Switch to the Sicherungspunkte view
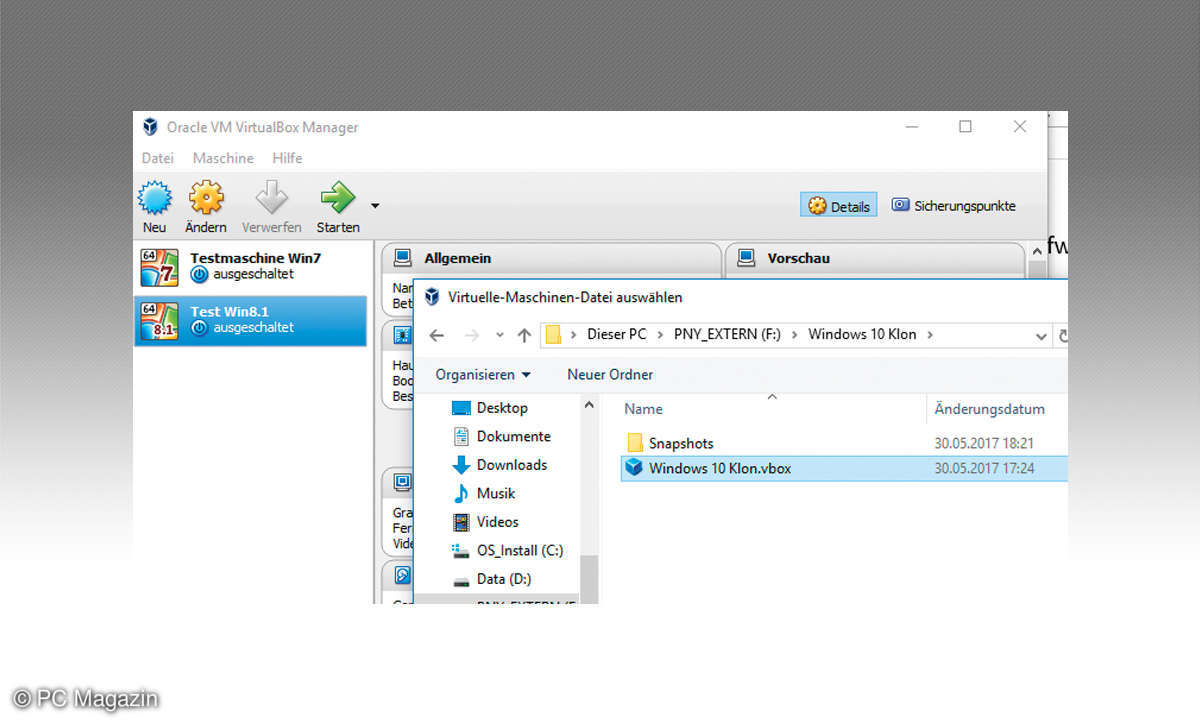Image resolution: width=1200 pixels, height=720 pixels. pyautogui.click(x=953, y=206)
